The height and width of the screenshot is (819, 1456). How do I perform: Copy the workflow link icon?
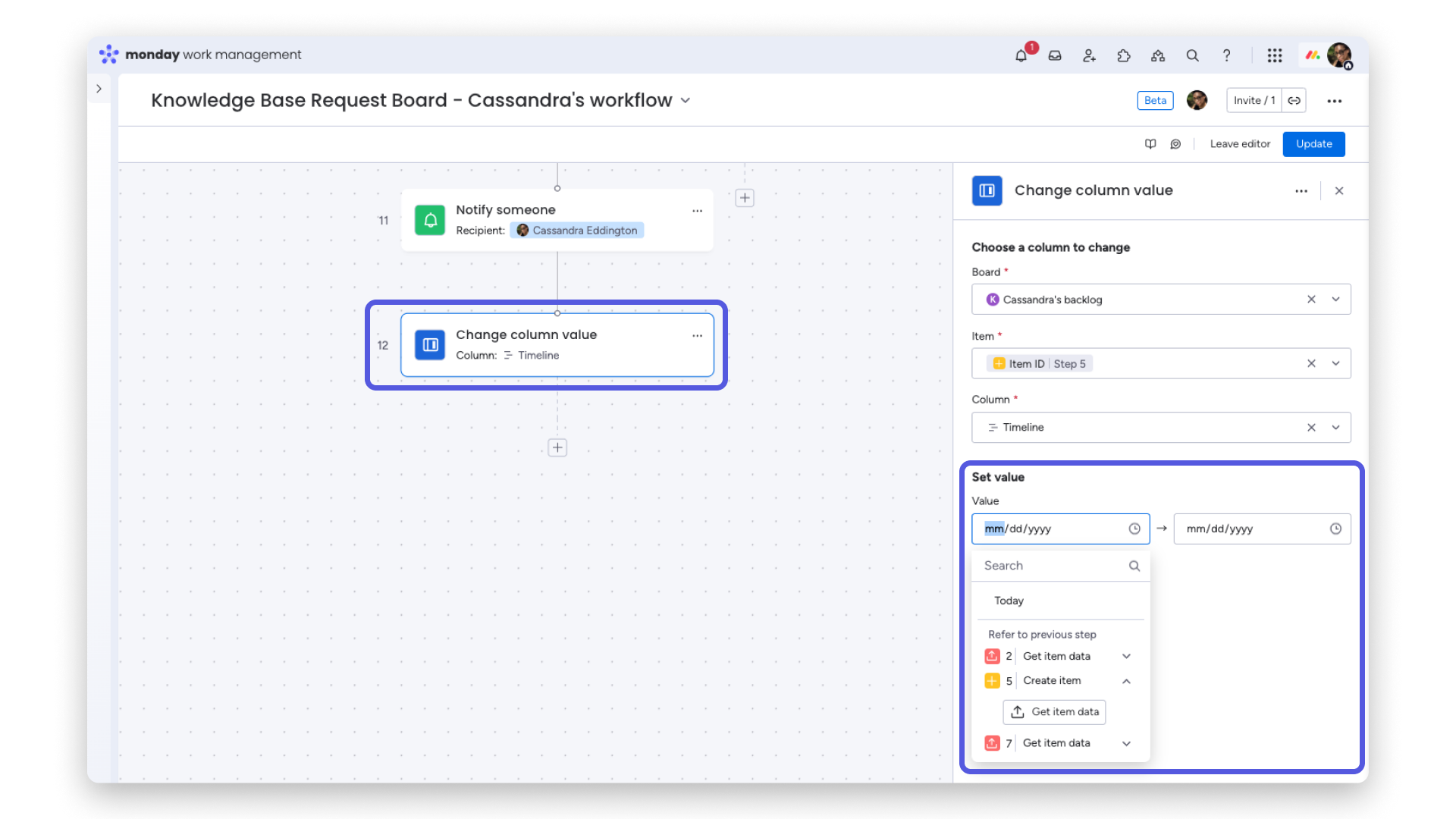[x=1294, y=100]
